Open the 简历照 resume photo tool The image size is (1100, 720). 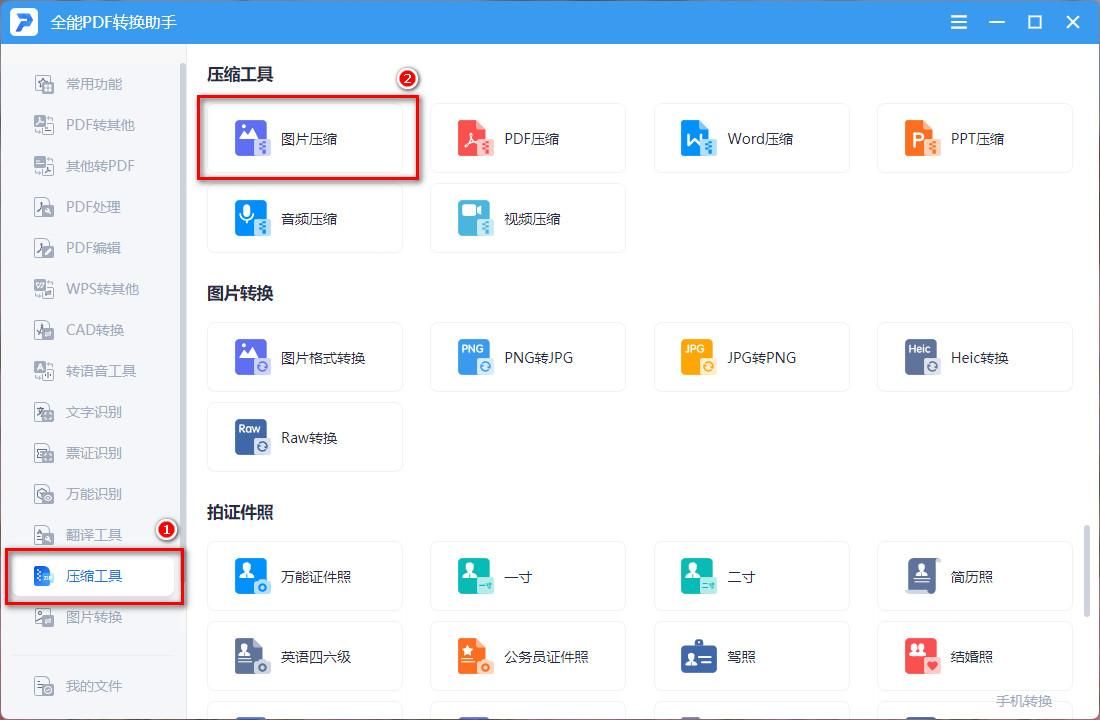[974, 576]
